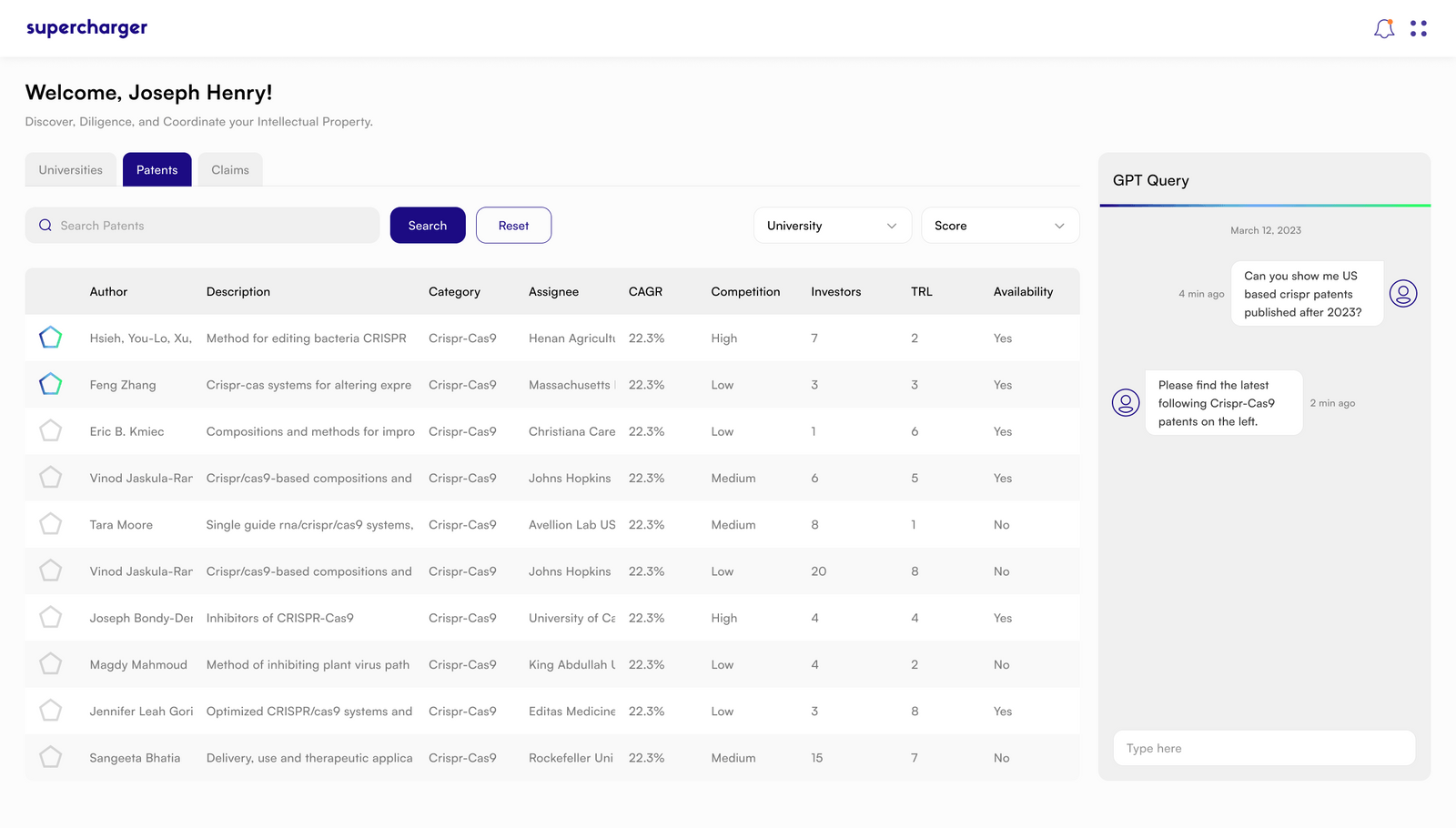Select the highlighted pentagon badge on Hsieh's patent row
Screen dimensions: 1456x828
[x=50, y=337]
